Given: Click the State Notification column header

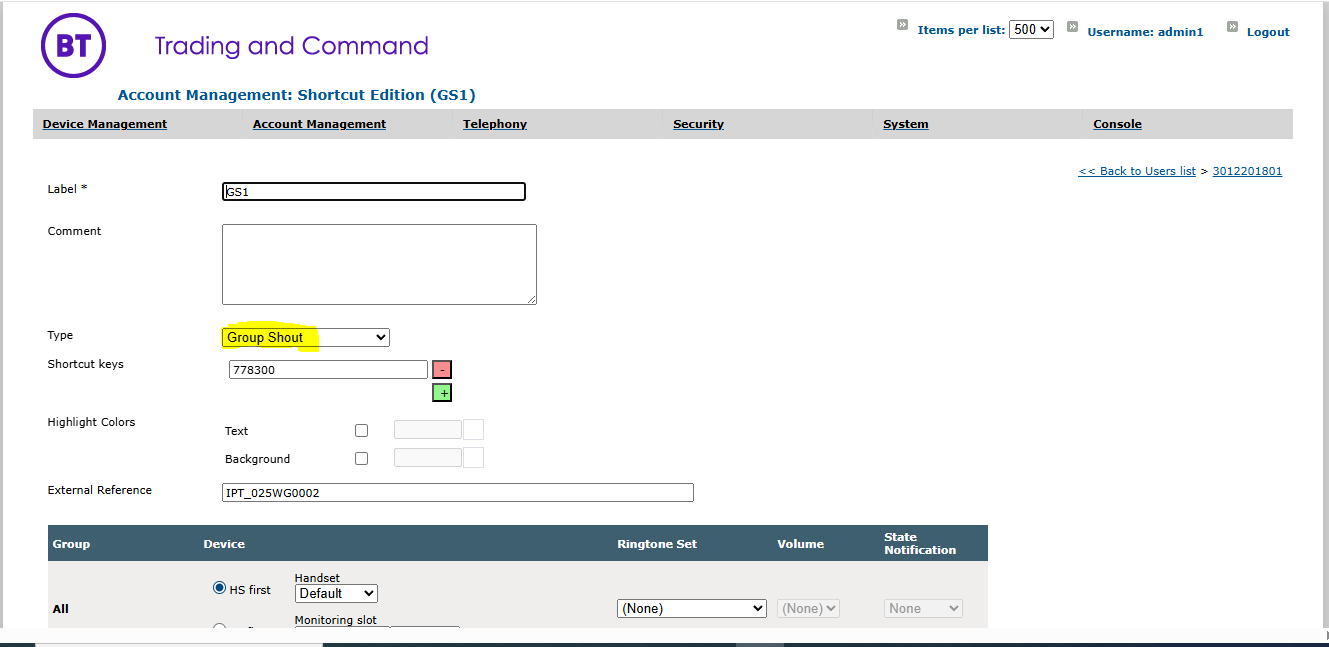Looking at the screenshot, I should 920,543.
